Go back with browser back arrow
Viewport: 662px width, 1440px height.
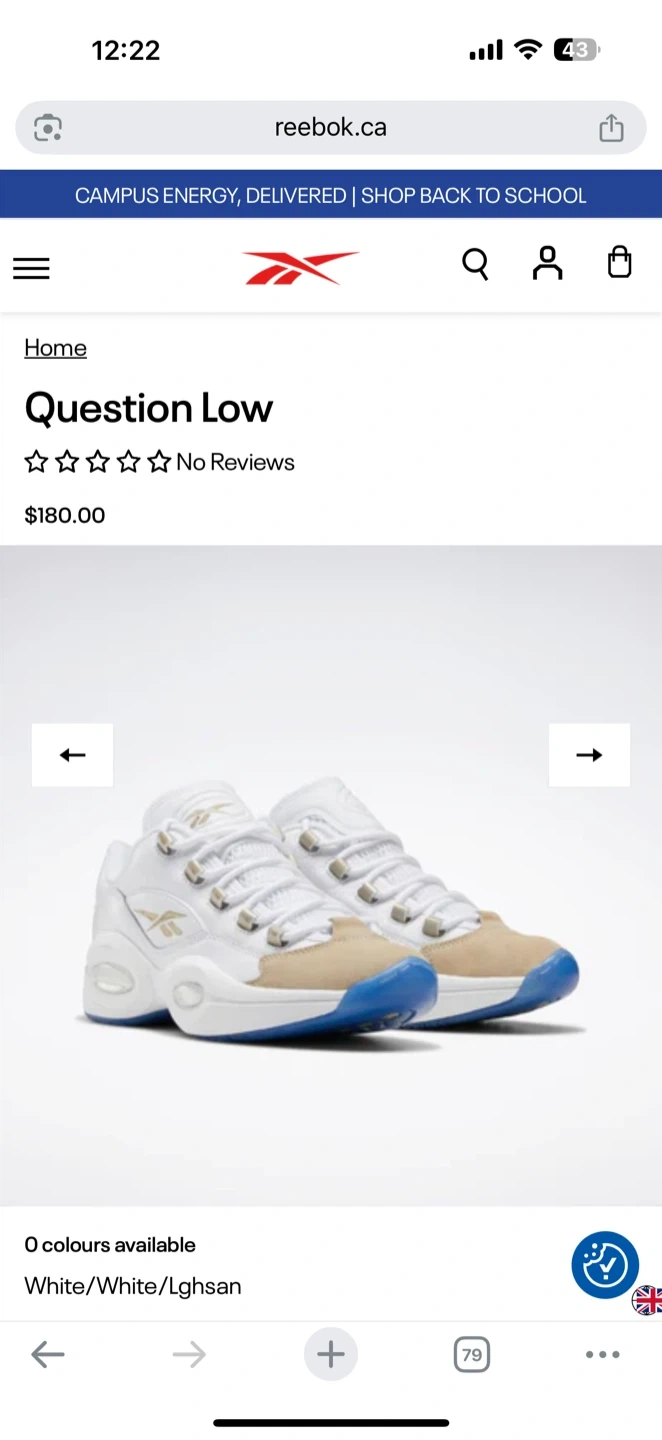48,1355
